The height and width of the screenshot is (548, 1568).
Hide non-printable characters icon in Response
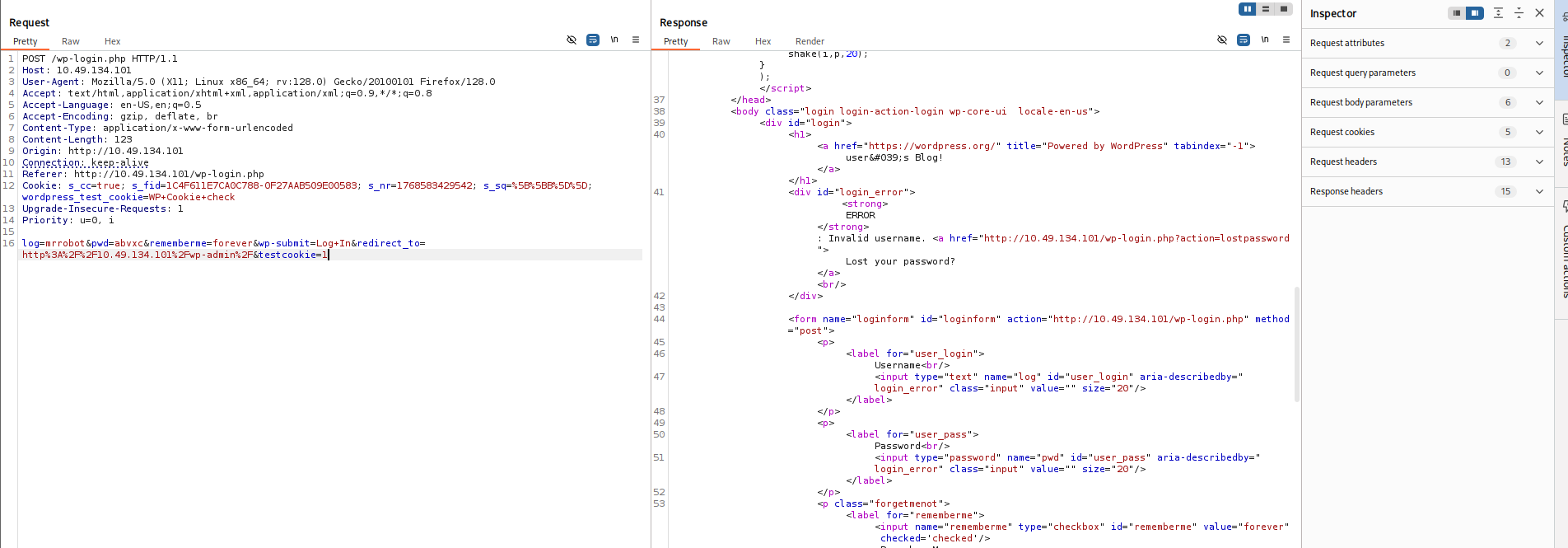click(x=1222, y=40)
